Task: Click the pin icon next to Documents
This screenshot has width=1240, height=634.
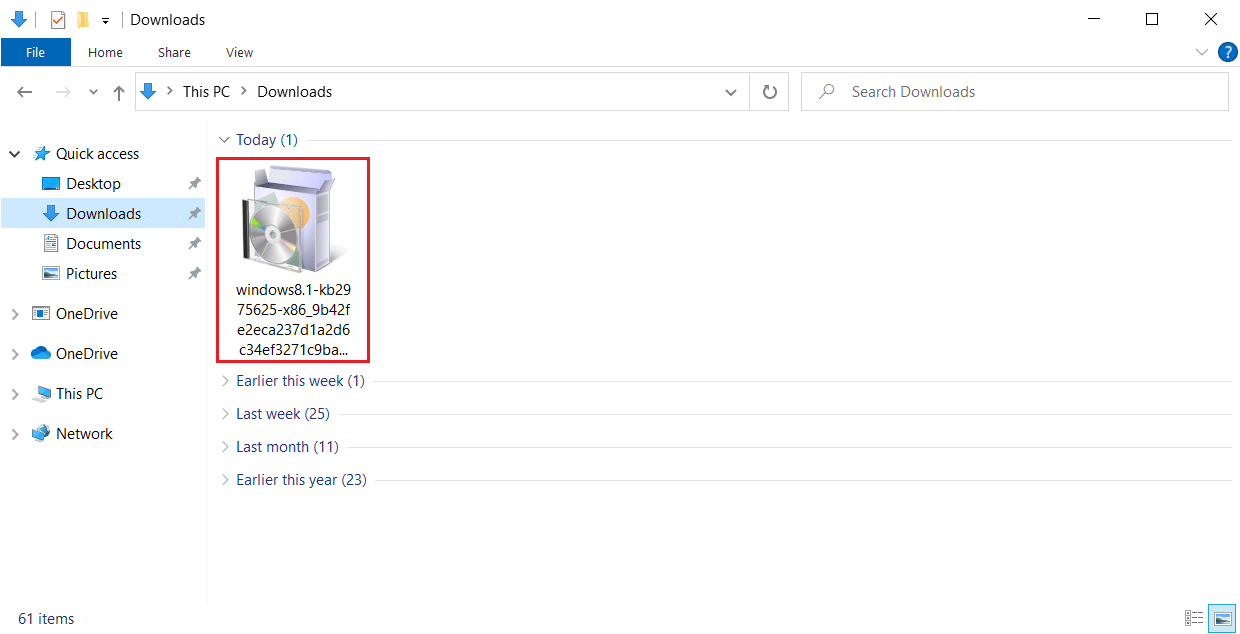Action: (x=195, y=244)
